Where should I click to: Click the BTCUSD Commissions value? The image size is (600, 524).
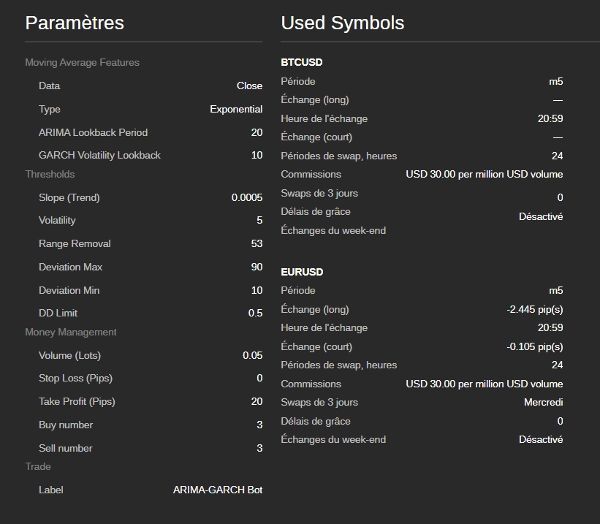coord(484,174)
